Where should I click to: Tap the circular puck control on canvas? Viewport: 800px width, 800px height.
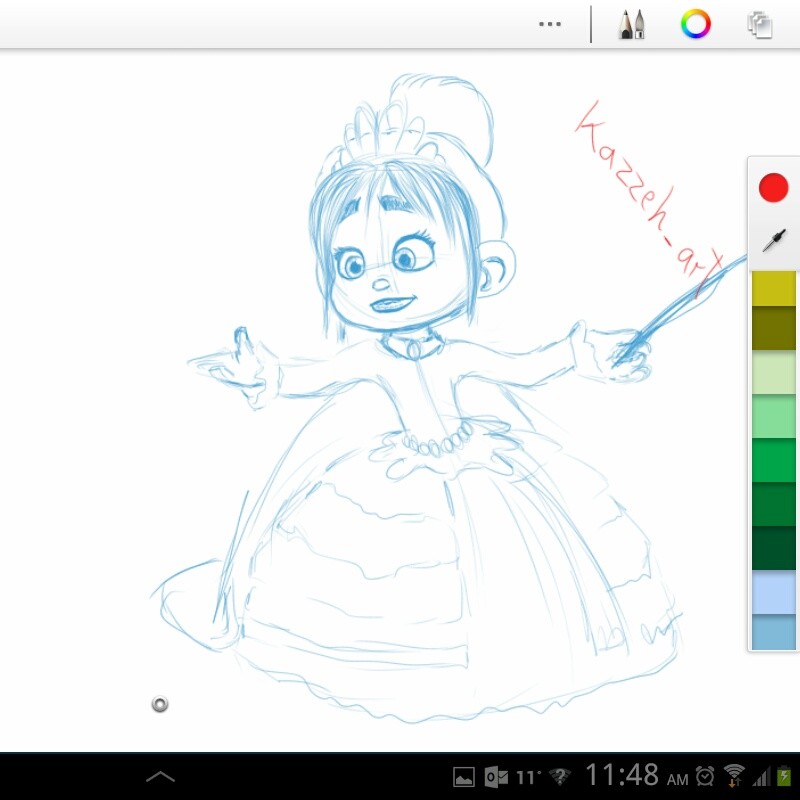point(160,704)
